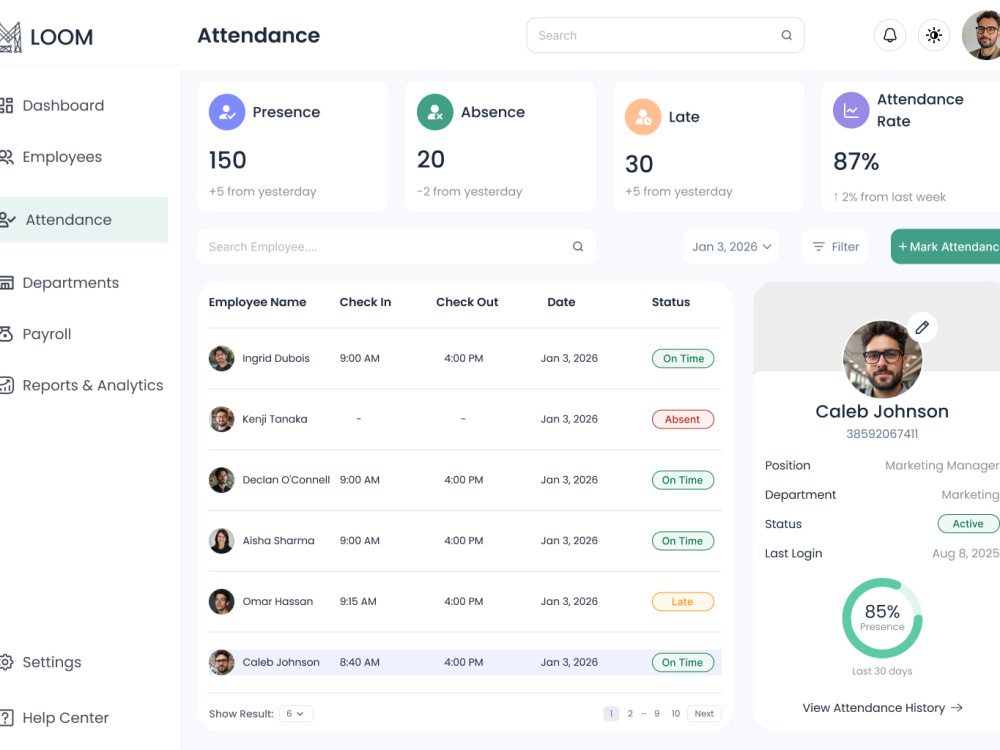Viewport: 1000px width, 750px height.
Task: Go to page 10 in pagination
Action: [675, 714]
